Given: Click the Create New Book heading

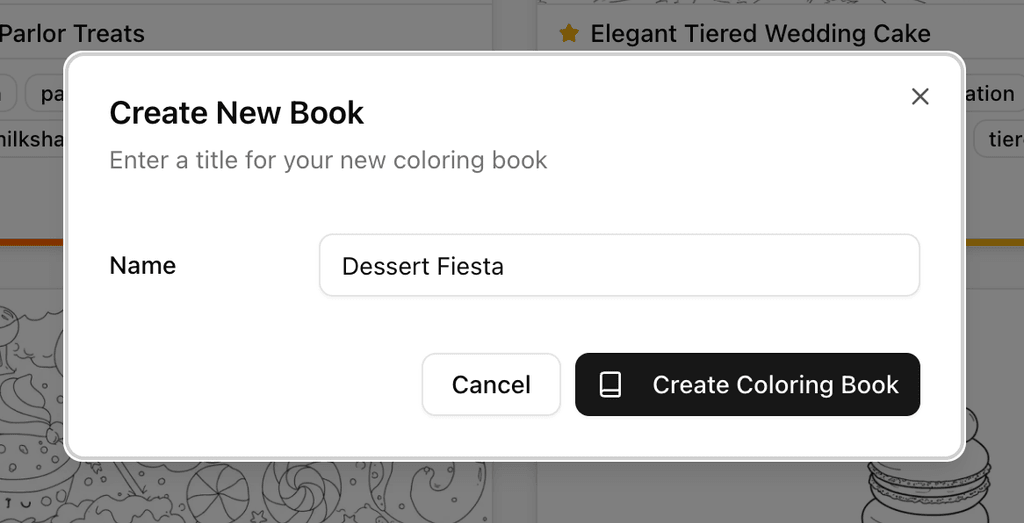Looking at the screenshot, I should [236, 113].
